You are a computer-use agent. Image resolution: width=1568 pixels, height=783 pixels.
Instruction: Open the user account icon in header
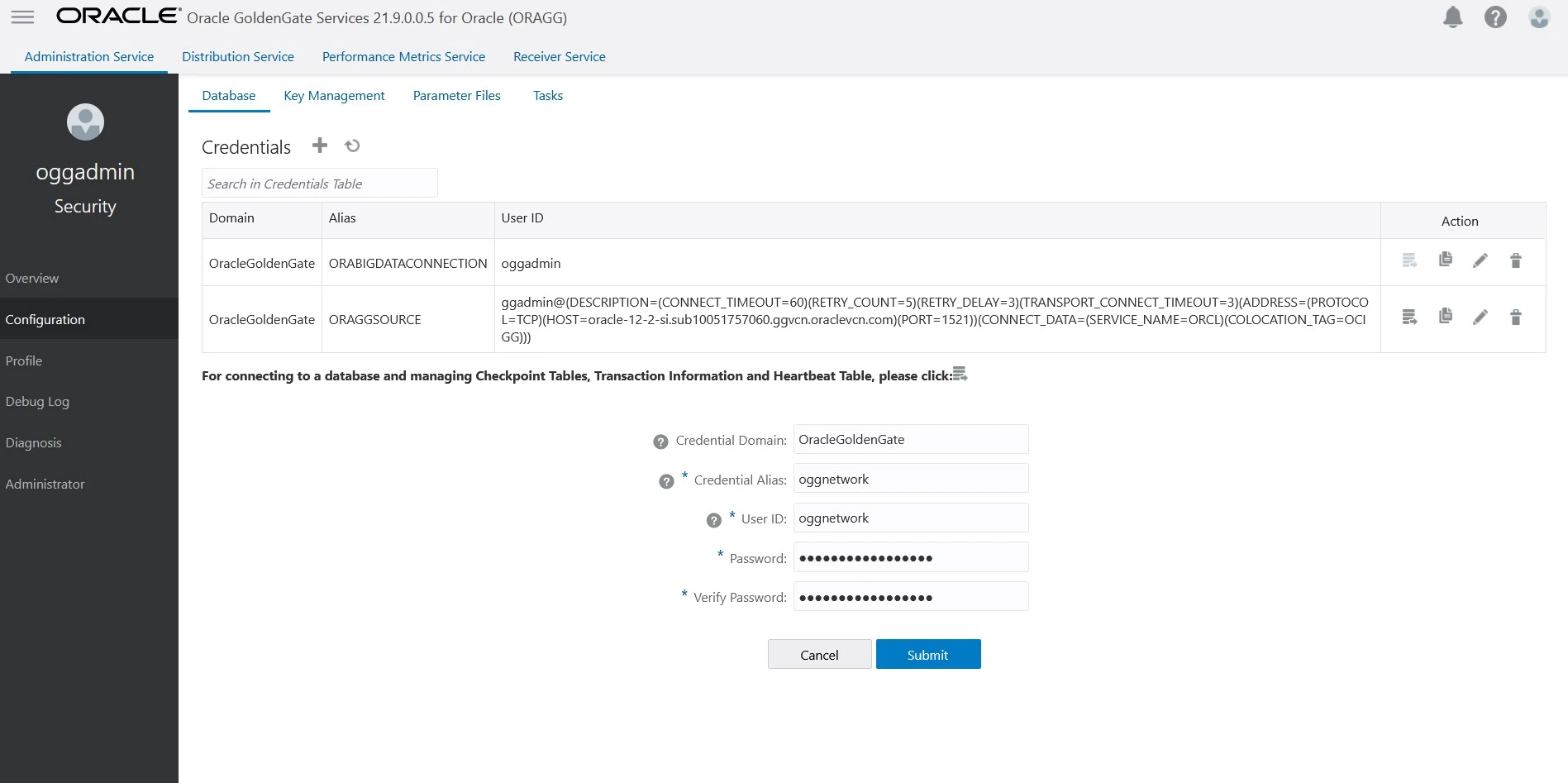(1539, 17)
